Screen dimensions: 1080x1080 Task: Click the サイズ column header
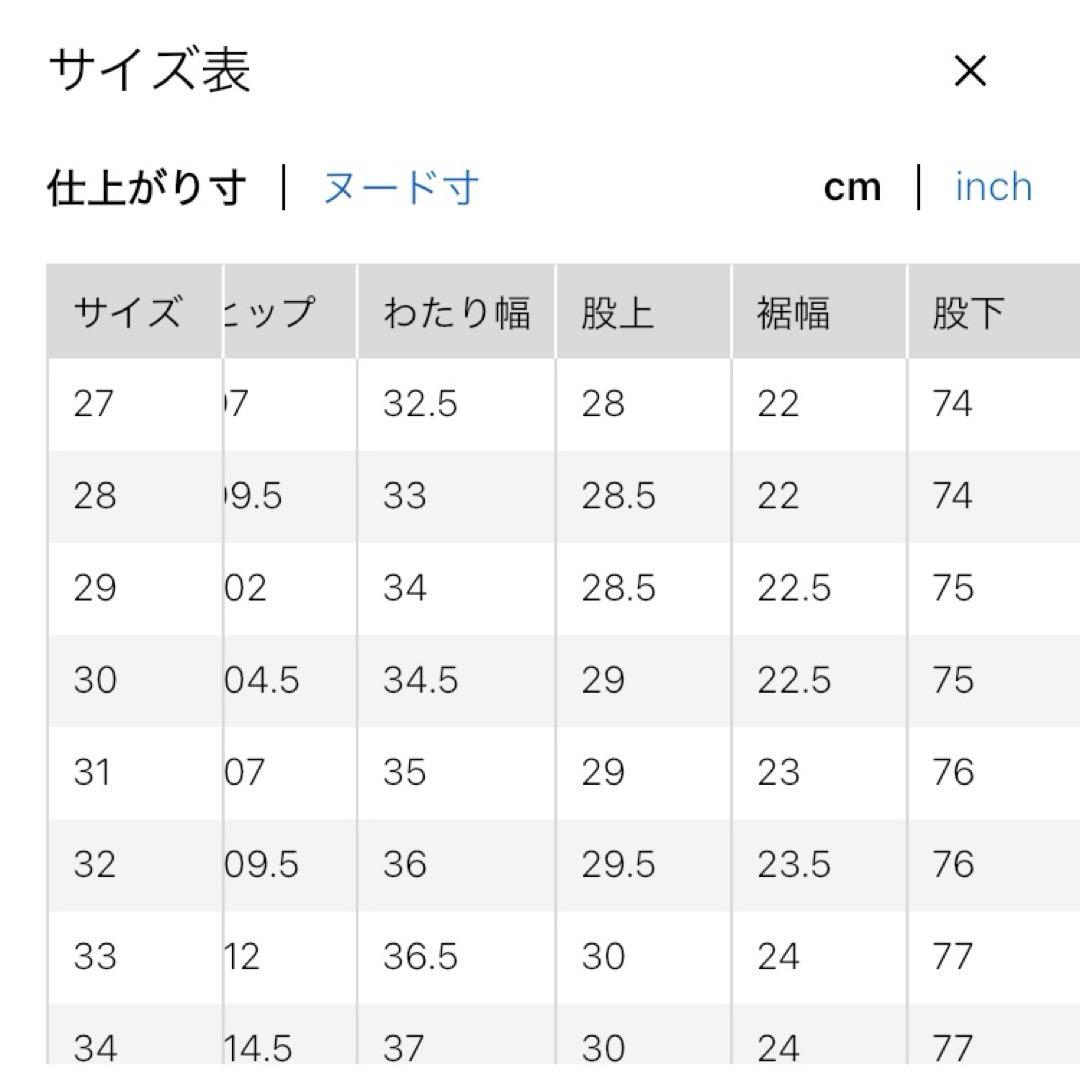128,313
